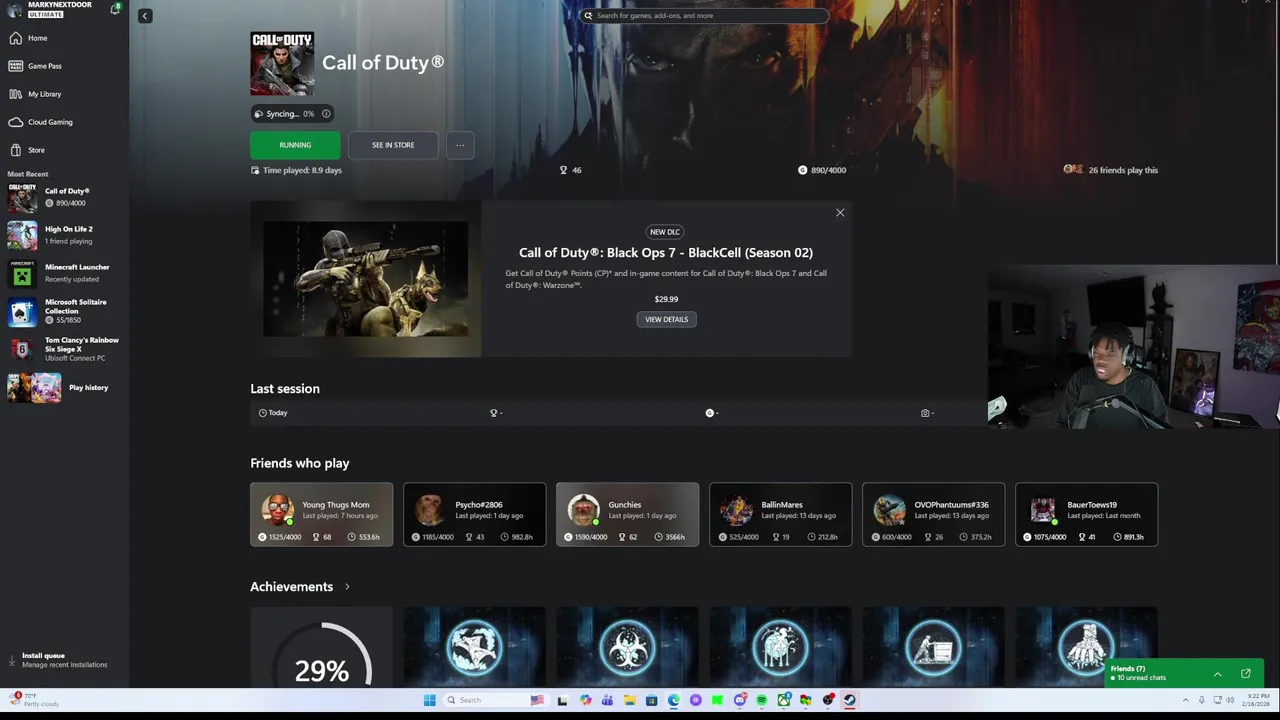Open File Explorer from the taskbar
This screenshot has height=720, width=1280.
[630, 700]
